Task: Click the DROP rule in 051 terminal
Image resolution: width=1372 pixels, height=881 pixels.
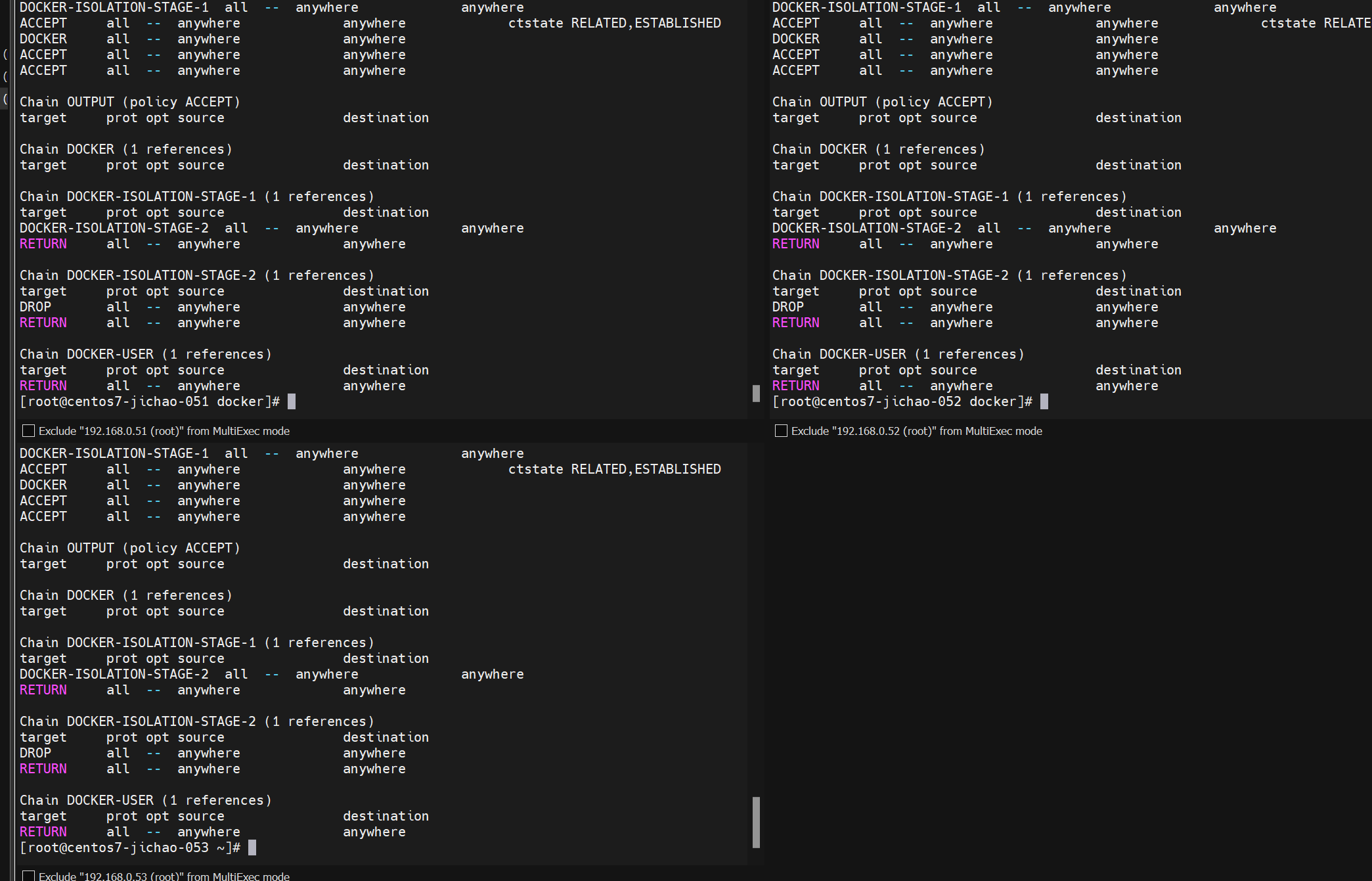Action: [213, 307]
